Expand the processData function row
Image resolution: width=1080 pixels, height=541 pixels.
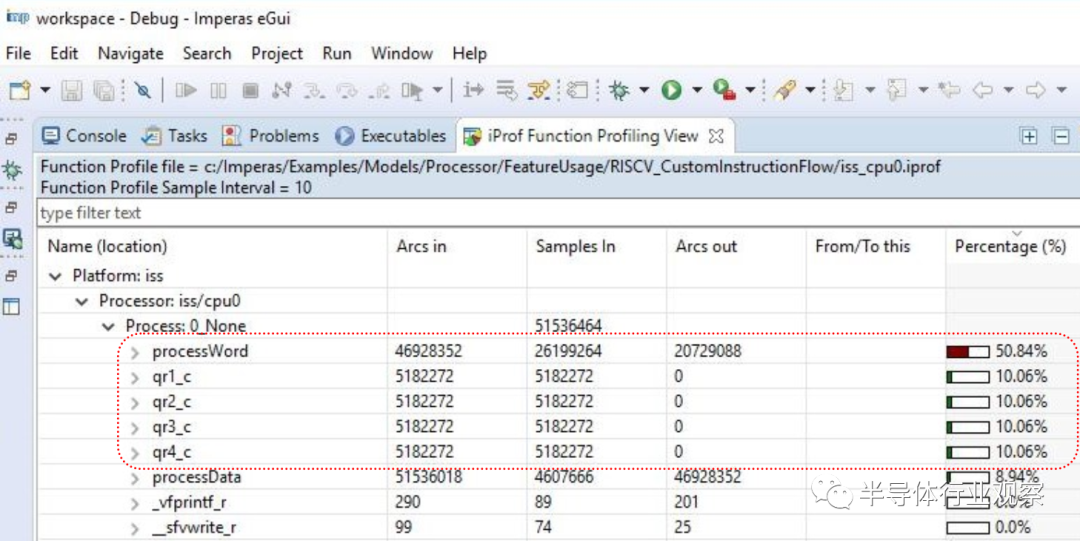coord(135,478)
